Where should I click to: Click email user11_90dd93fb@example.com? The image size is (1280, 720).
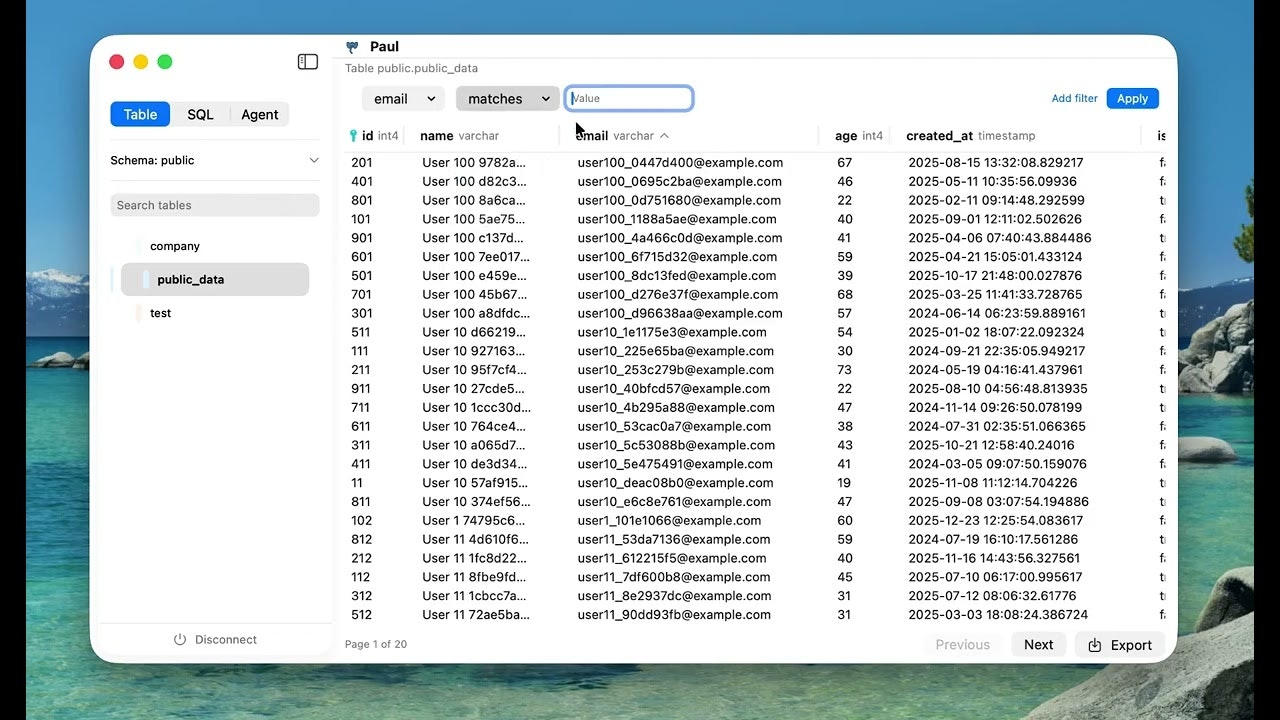click(x=675, y=615)
